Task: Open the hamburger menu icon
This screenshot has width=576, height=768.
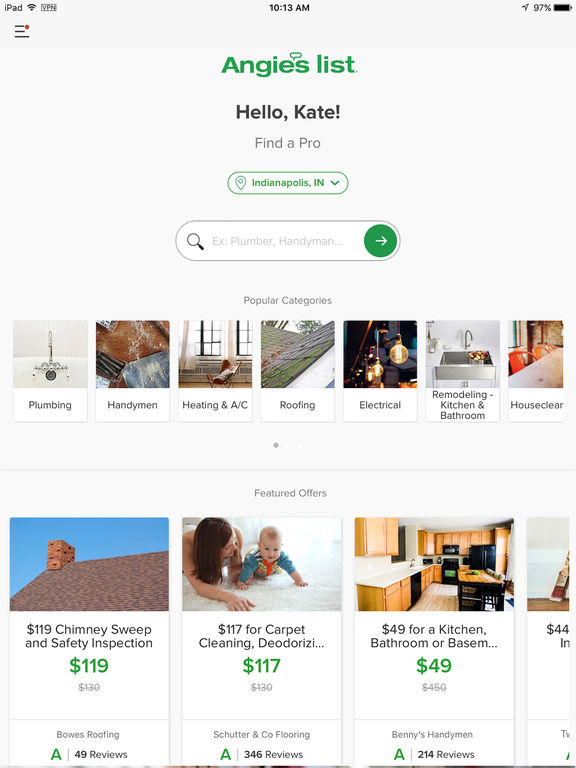Action: [22, 31]
